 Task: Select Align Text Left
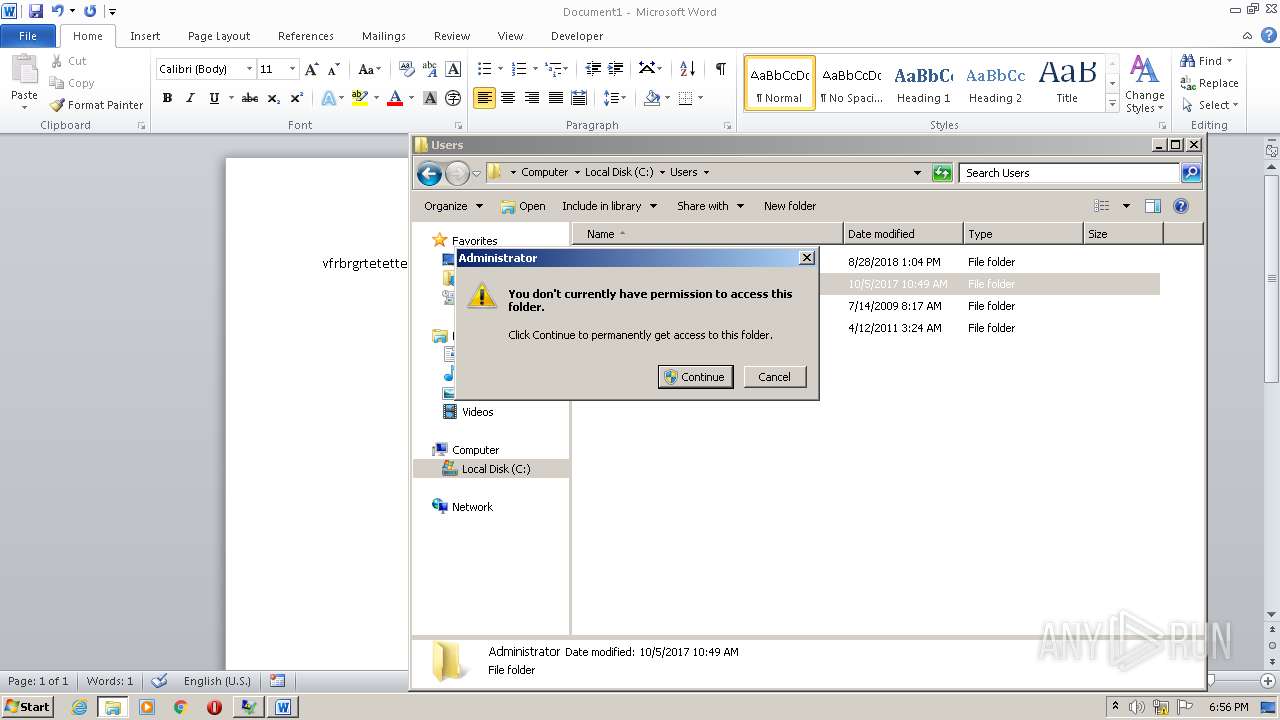click(484, 98)
